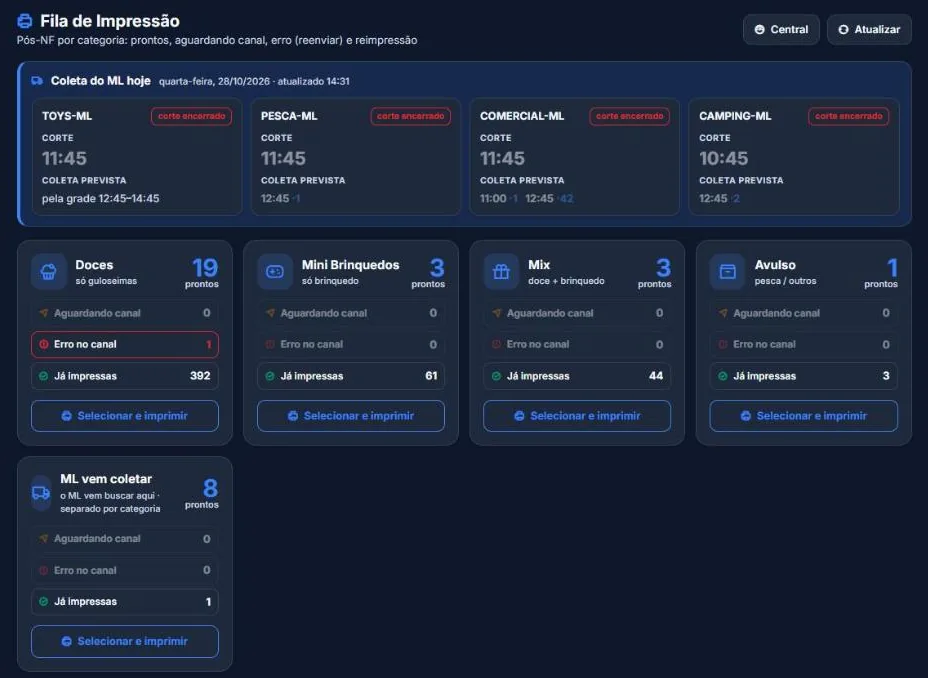This screenshot has height=678, width=928.
Task: Click the send icon in ML vem coletar Aguardando canal
Action: (x=44, y=538)
